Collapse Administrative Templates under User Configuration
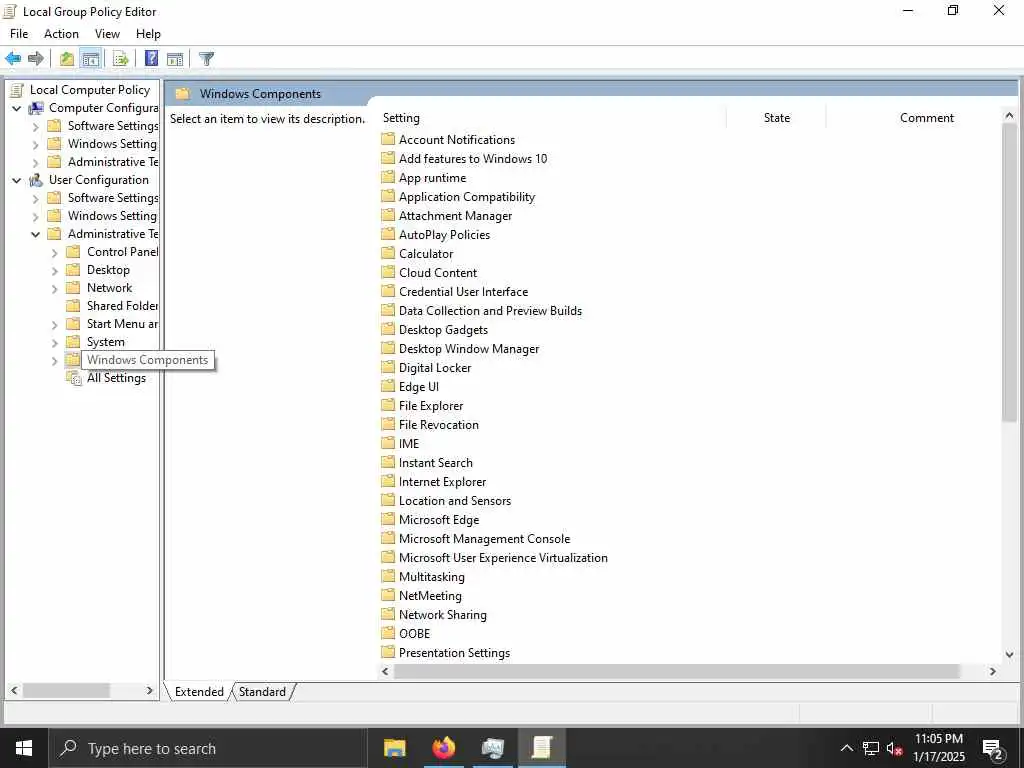The height and width of the screenshot is (768, 1024). coord(35,234)
